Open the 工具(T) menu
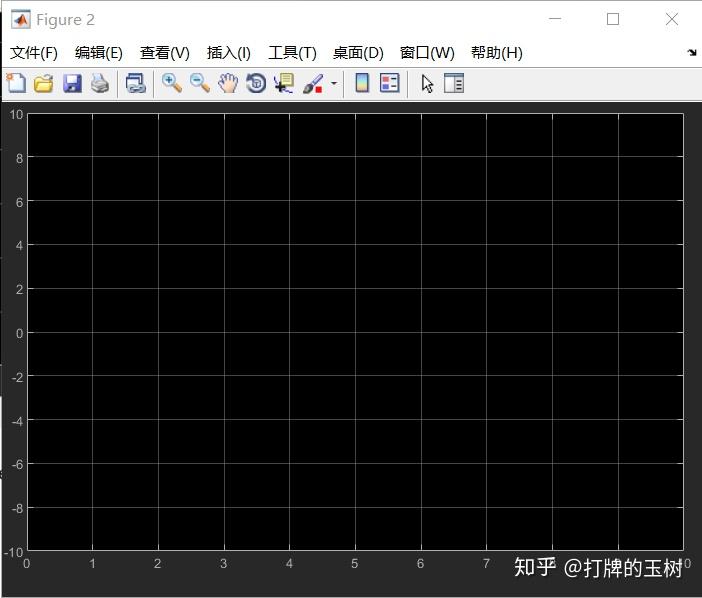Screen dimensions: 702x598 [x=292, y=53]
